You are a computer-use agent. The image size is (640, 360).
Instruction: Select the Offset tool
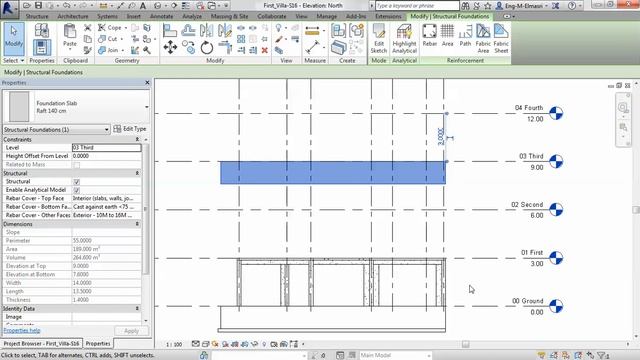click(x=188, y=30)
